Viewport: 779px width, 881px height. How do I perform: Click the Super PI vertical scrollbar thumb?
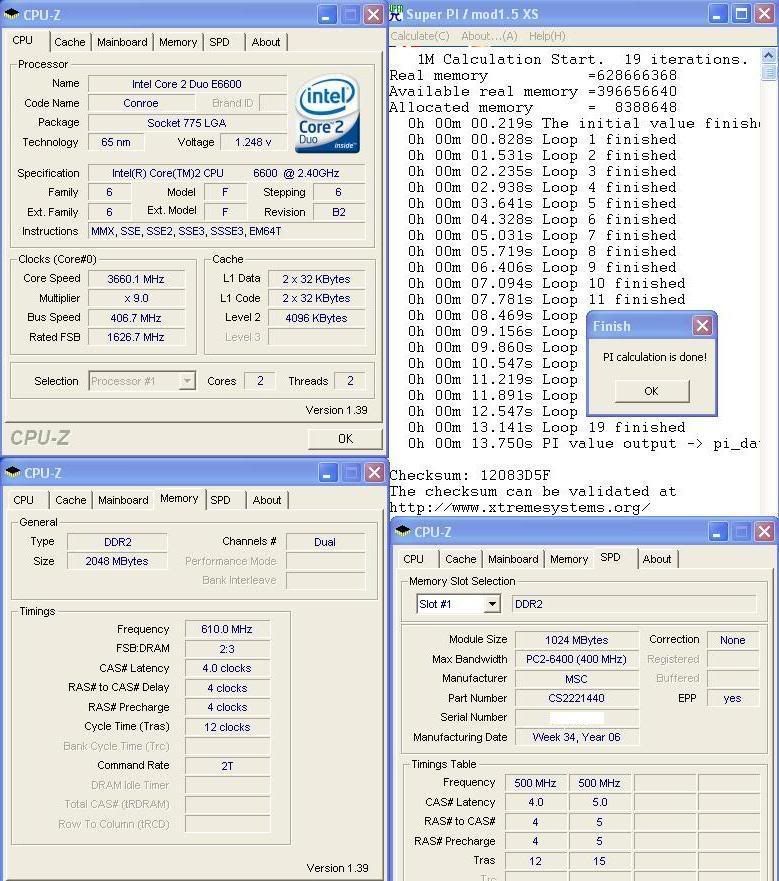click(768, 72)
